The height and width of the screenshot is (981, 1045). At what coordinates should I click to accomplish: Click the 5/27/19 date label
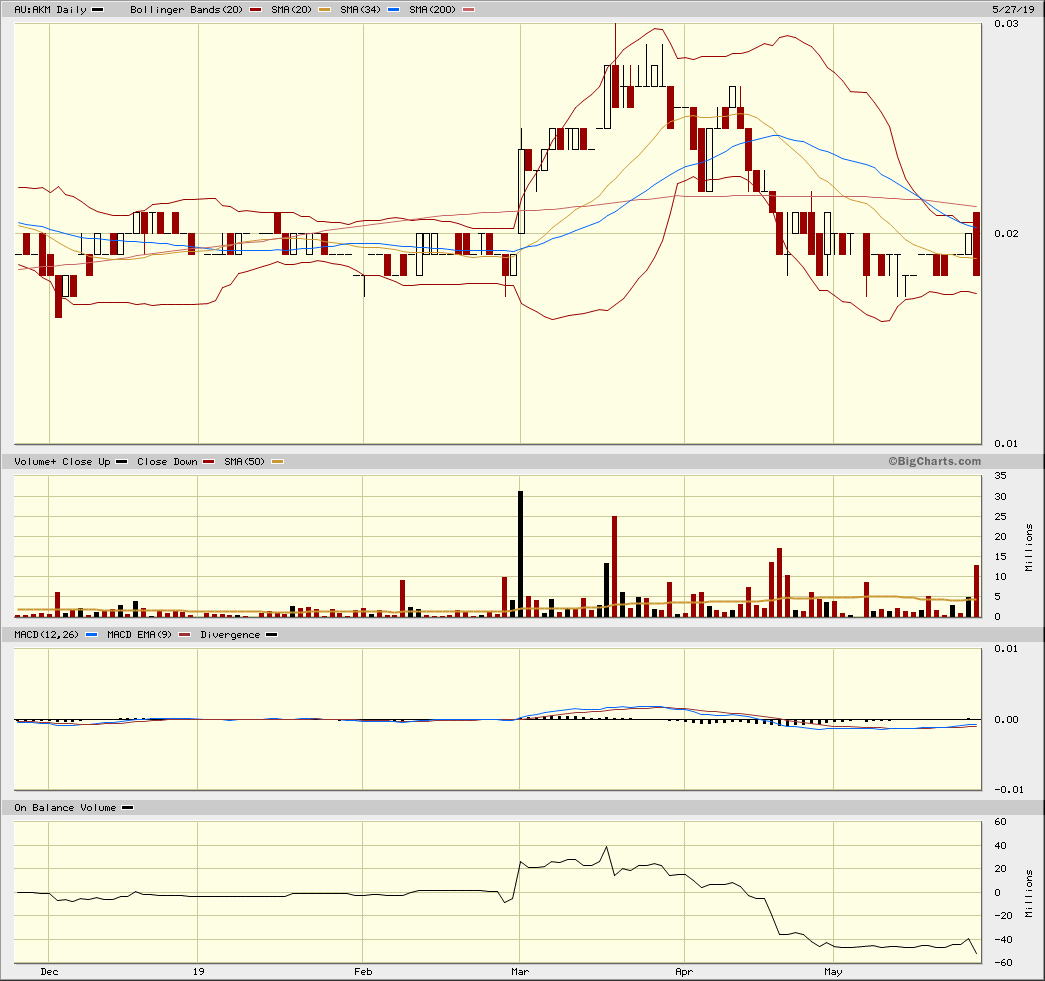click(1013, 9)
